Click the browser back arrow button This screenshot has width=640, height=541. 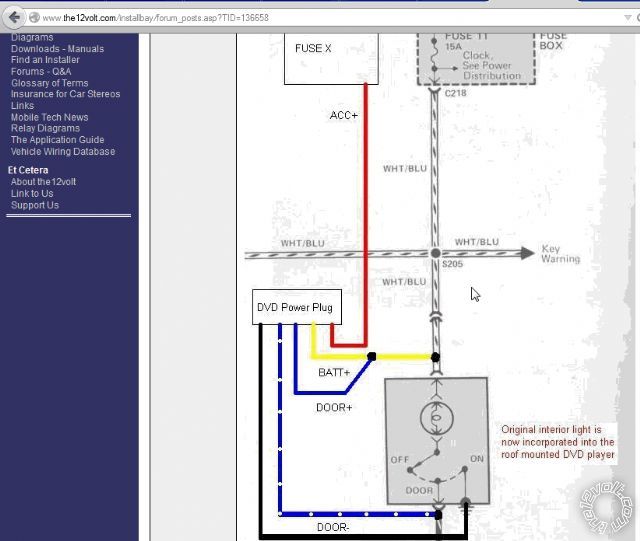tap(14, 17)
